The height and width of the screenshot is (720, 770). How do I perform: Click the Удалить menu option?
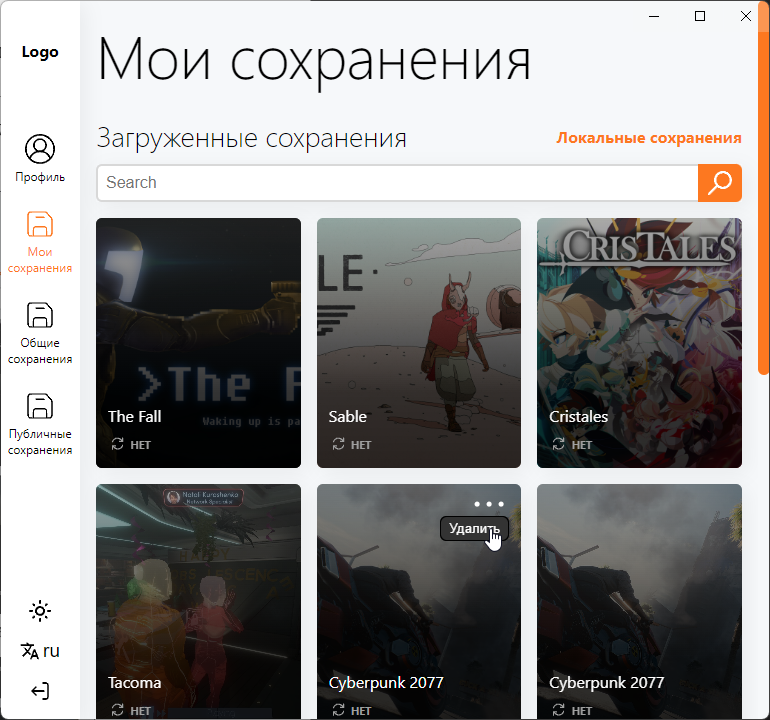[474, 528]
